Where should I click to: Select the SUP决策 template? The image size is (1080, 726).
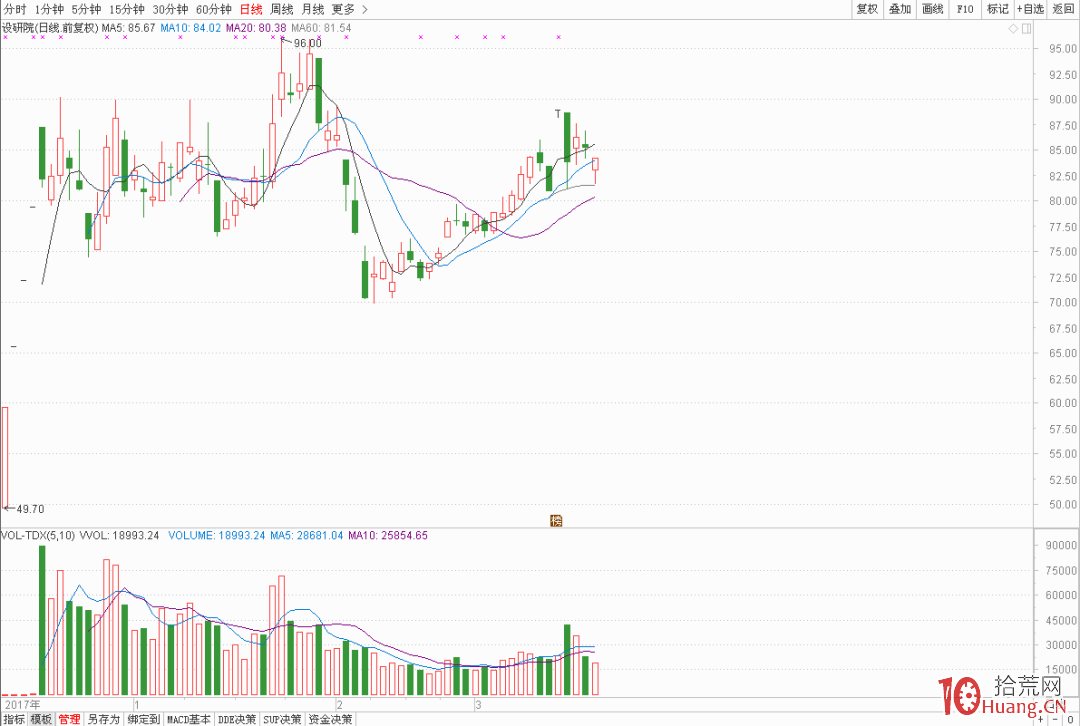[x=282, y=719]
